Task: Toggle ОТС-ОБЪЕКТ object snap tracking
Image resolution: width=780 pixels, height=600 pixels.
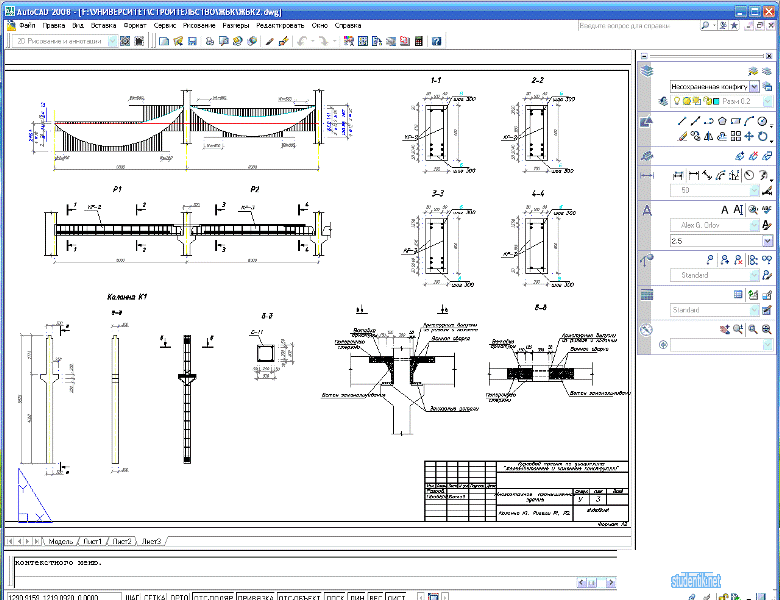Action: pyautogui.click(x=299, y=597)
